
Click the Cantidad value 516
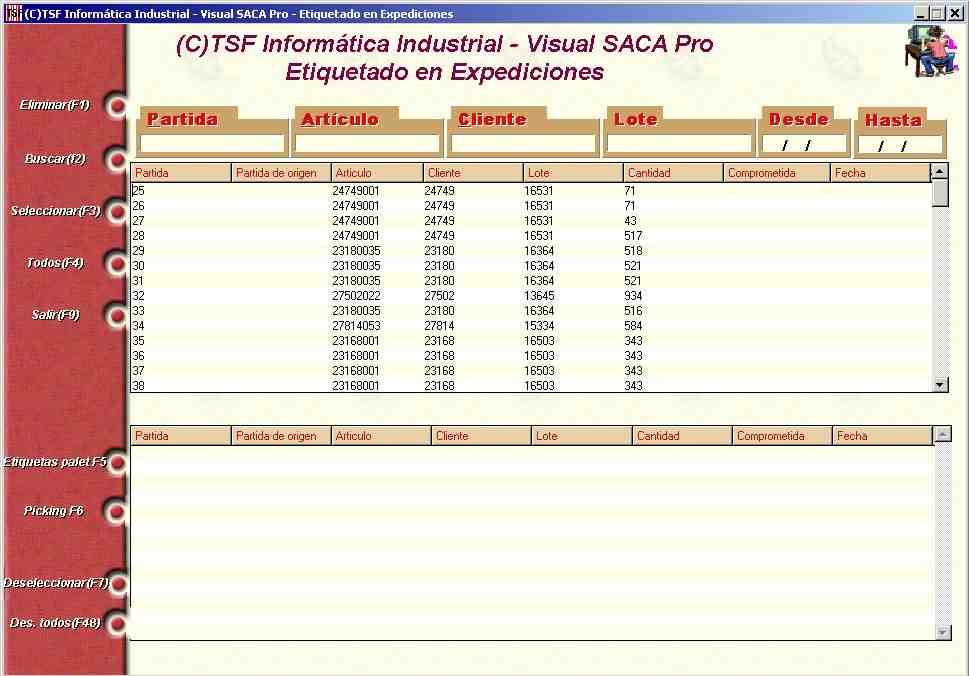(633, 311)
